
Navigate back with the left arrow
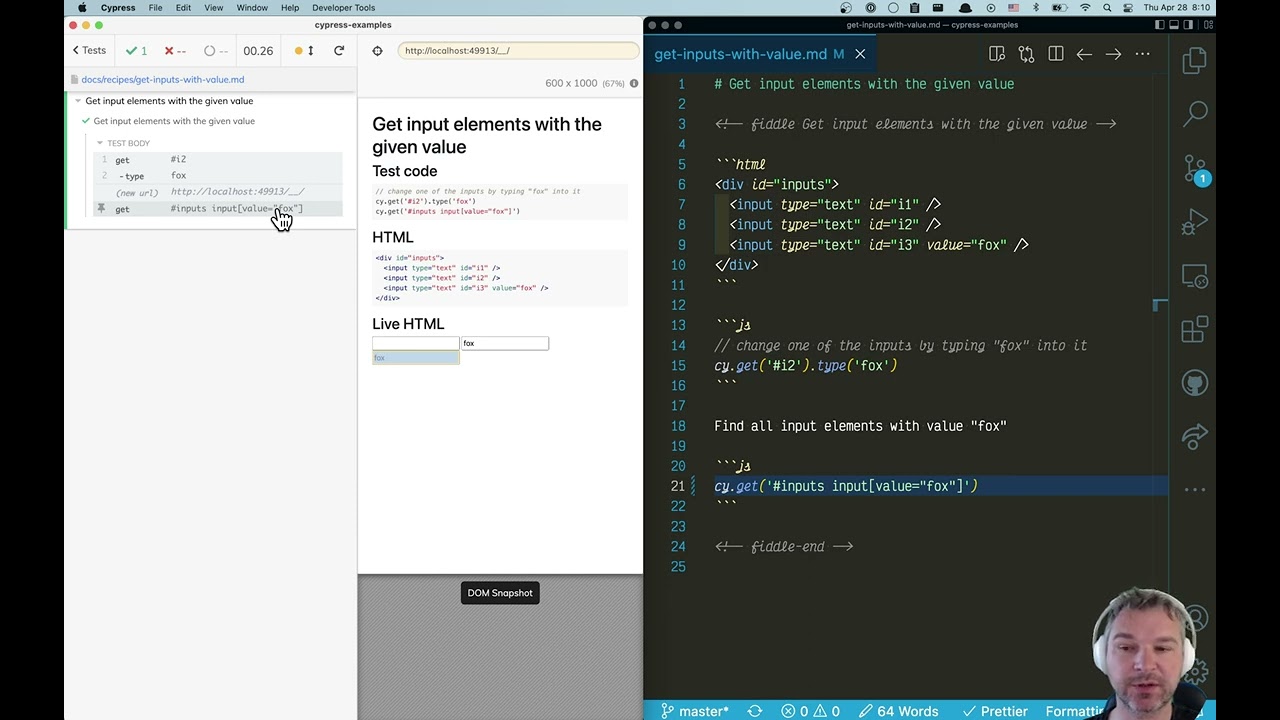tap(1084, 54)
